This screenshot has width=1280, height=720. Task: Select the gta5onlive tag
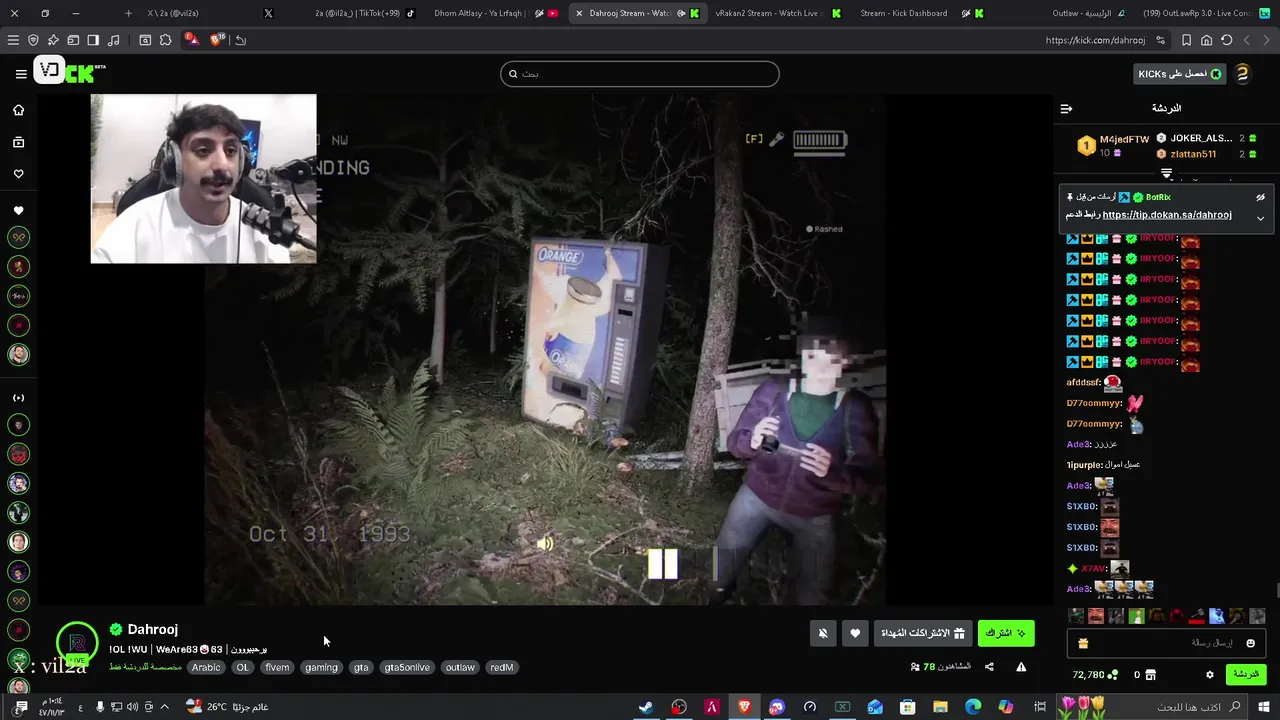pos(407,667)
